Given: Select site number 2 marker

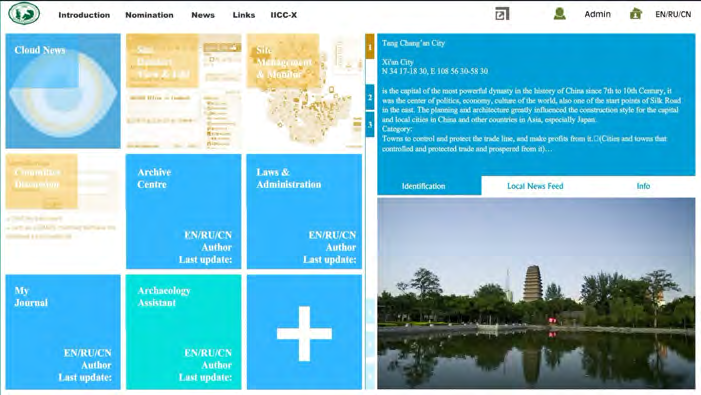Looking at the screenshot, I should 370,97.
